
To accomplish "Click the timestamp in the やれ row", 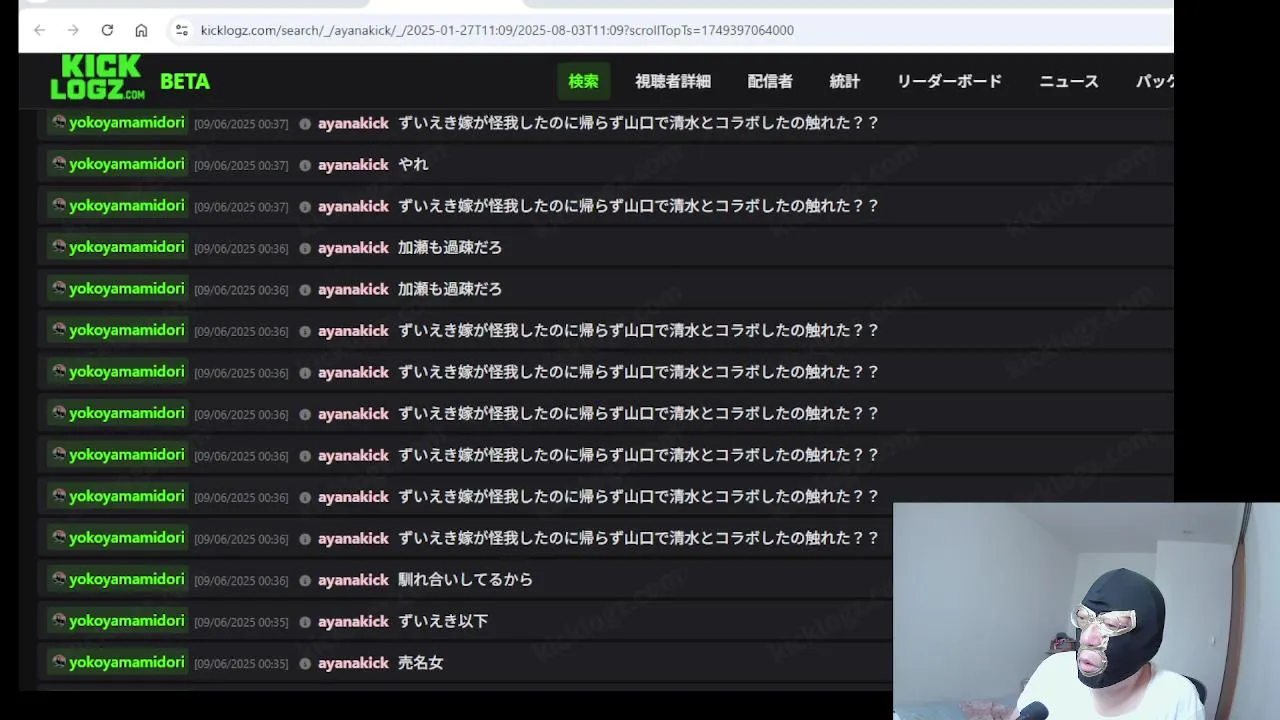I will coord(241,165).
